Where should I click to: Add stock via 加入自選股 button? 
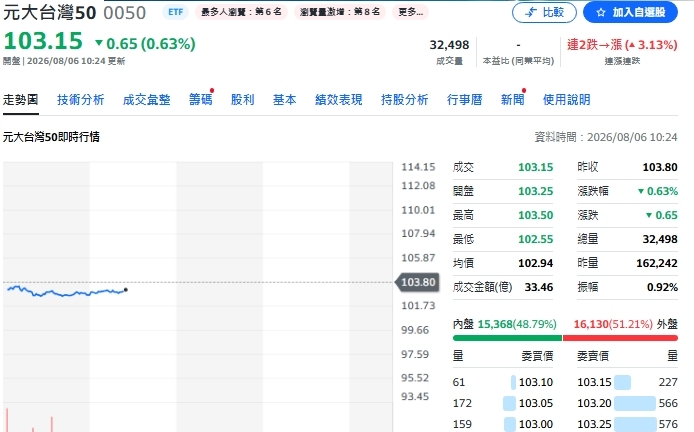click(x=630, y=12)
